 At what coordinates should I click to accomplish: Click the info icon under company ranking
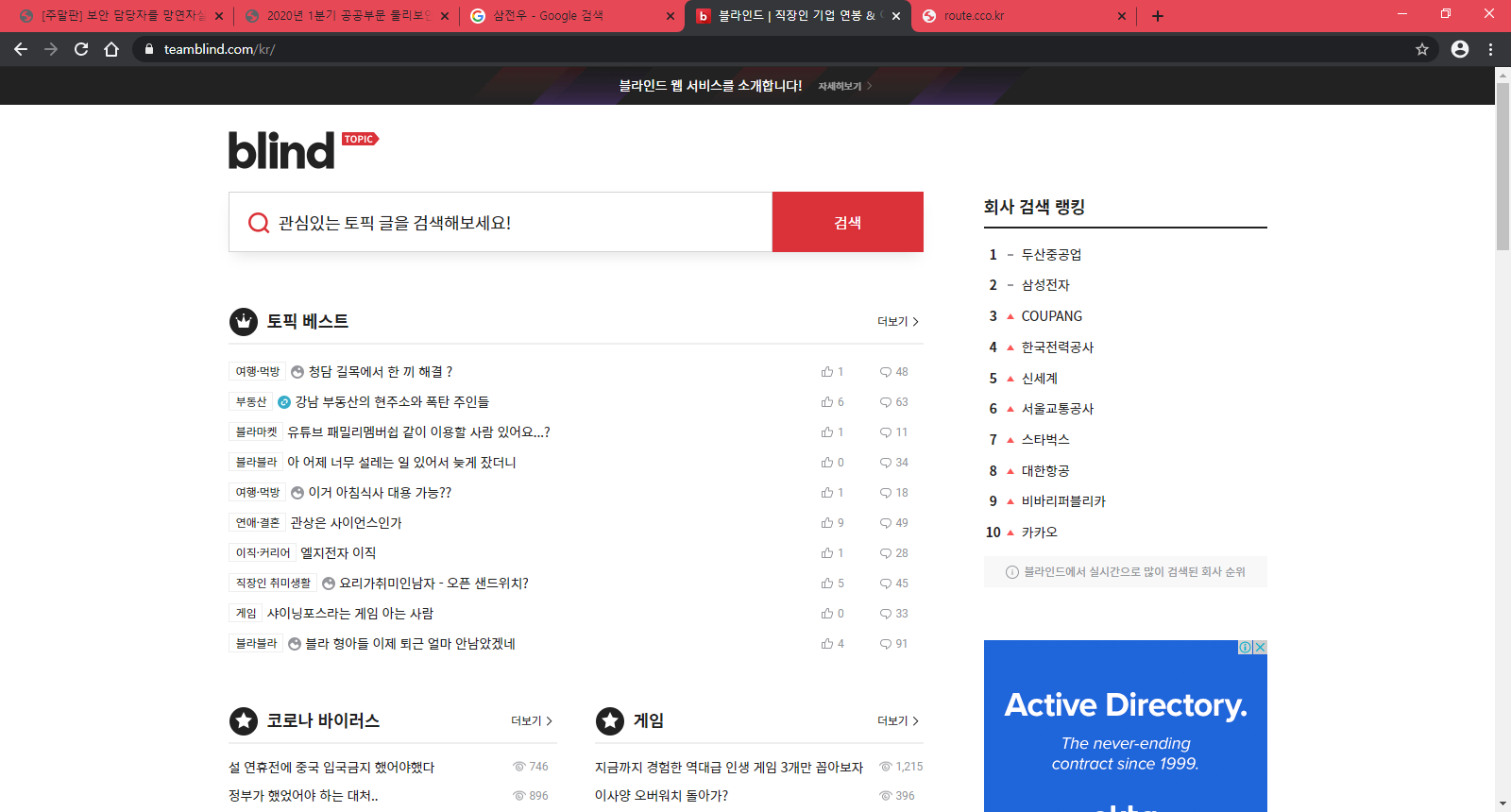[x=1012, y=572]
